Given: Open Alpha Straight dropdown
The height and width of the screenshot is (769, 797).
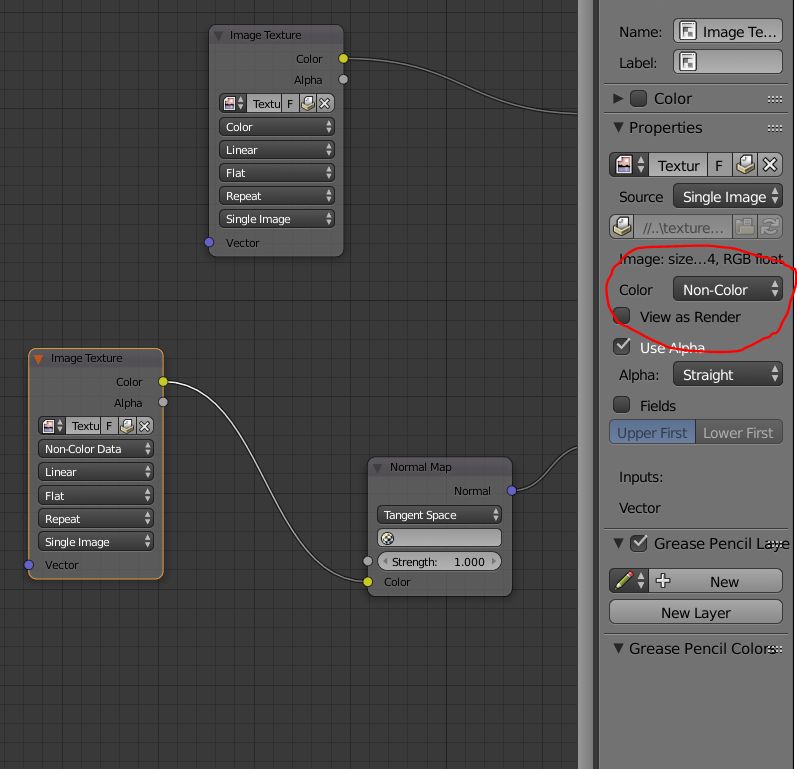Looking at the screenshot, I should 728,375.
